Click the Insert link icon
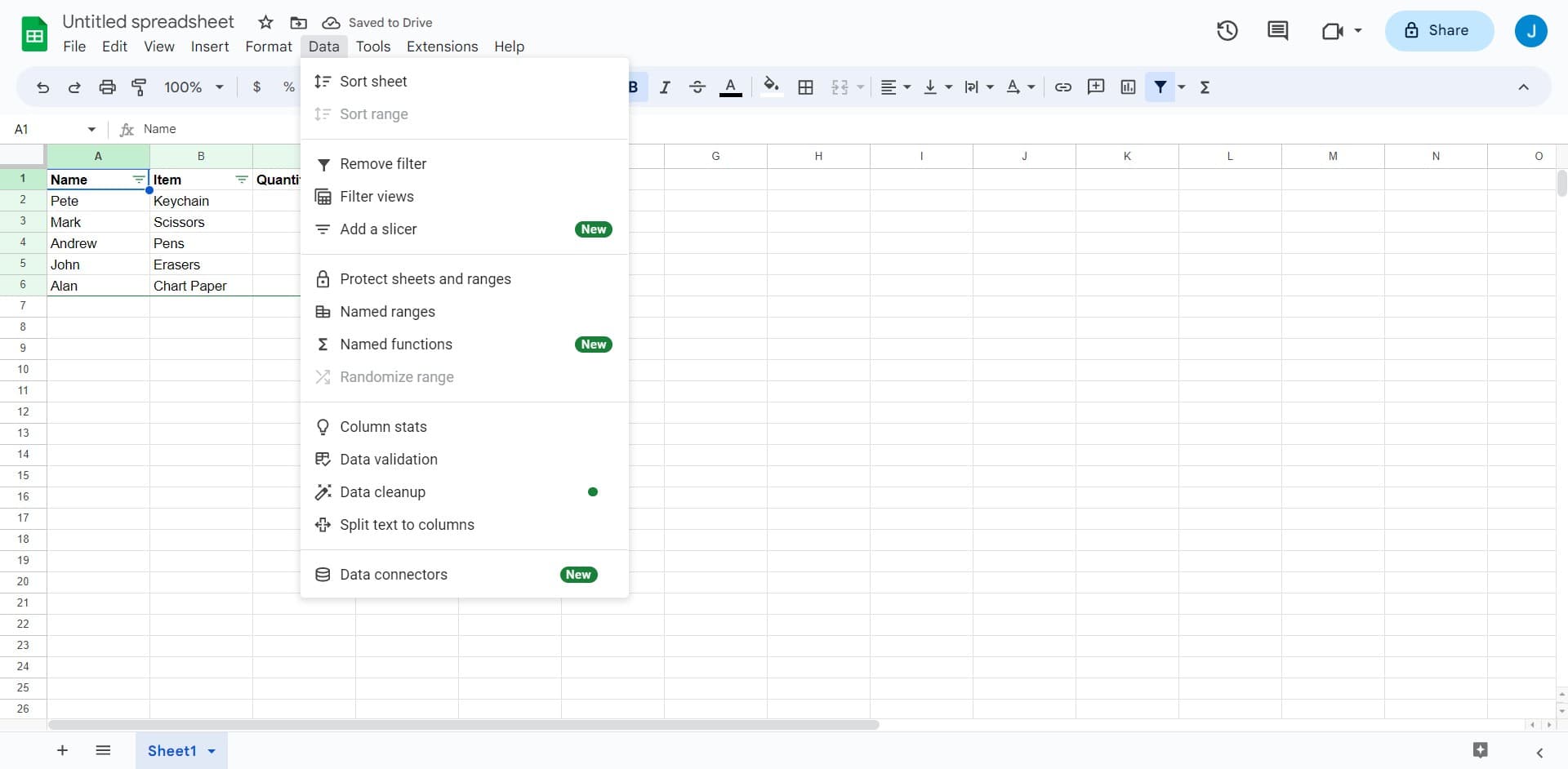The image size is (1568, 769). coord(1062,87)
